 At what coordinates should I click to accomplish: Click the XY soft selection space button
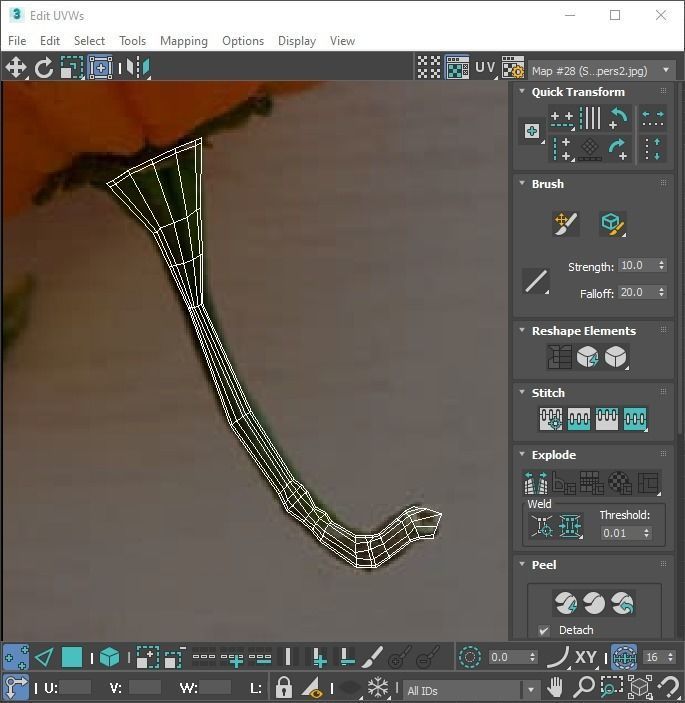click(x=586, y=657)
